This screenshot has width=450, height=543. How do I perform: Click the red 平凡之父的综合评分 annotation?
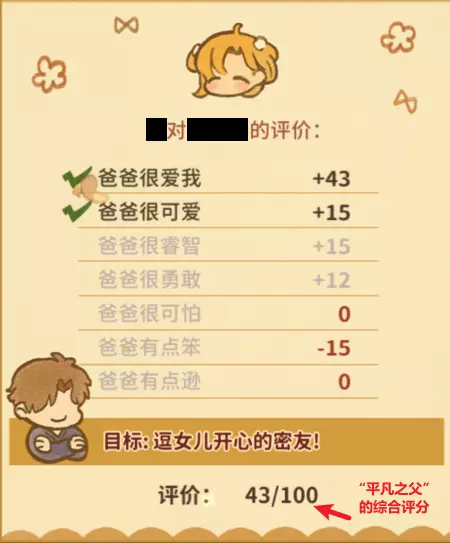click(x=394, y=499)
